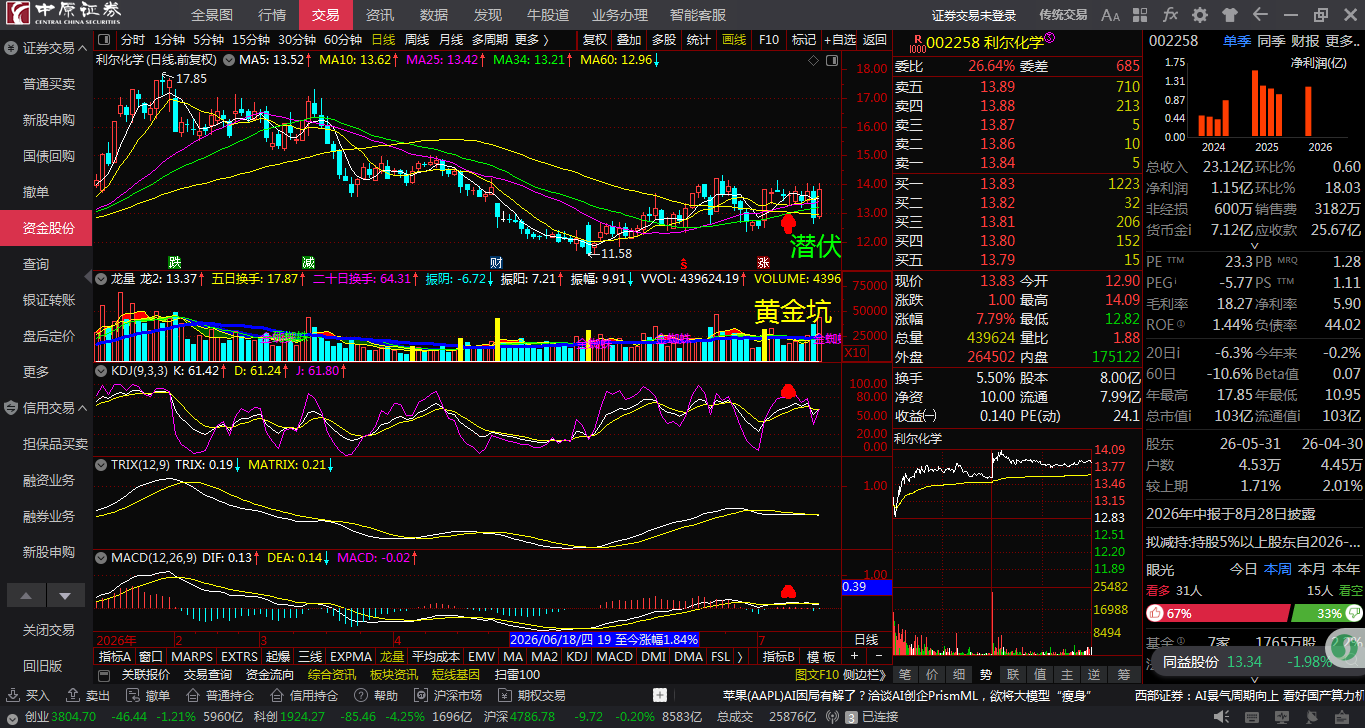
Task: Click the thumbs-up bullish vote icon
Action: tap(1155, 613)
